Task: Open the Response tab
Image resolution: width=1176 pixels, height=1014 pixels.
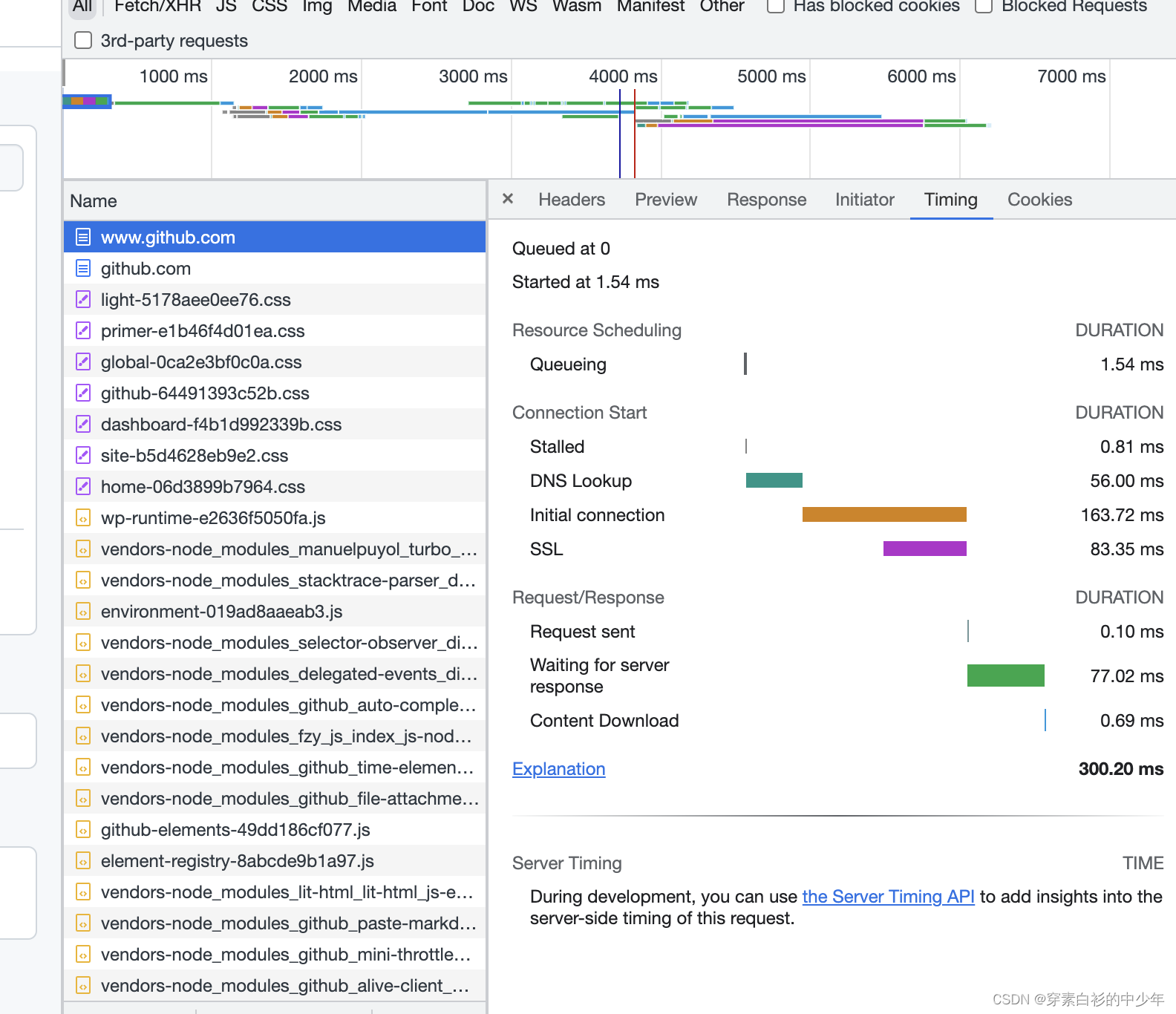Action: point(766,200)
